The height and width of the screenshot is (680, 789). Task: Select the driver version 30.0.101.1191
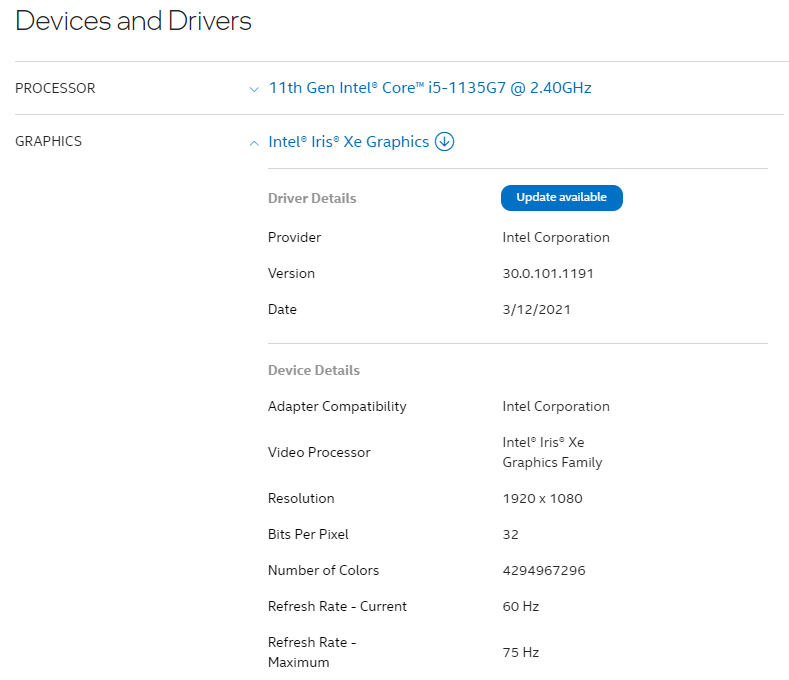(x=548, y=273)
